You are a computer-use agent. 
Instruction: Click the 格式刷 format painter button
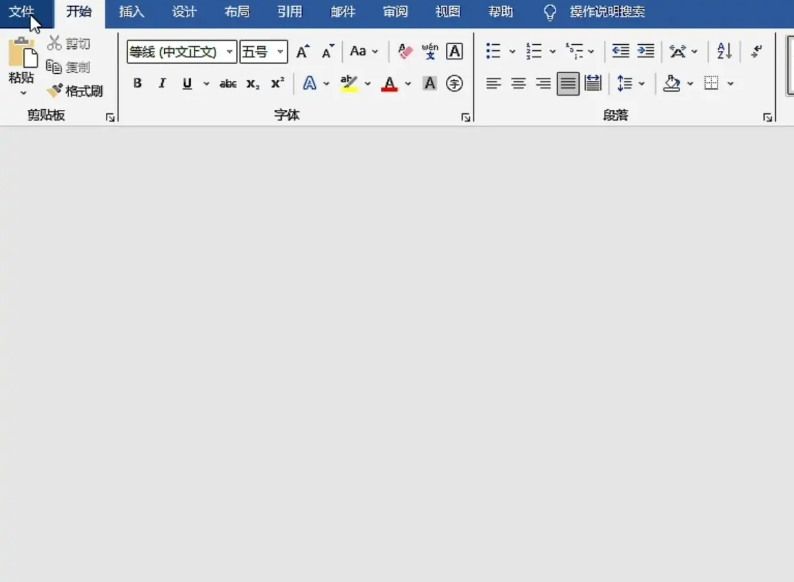(75, 91)
